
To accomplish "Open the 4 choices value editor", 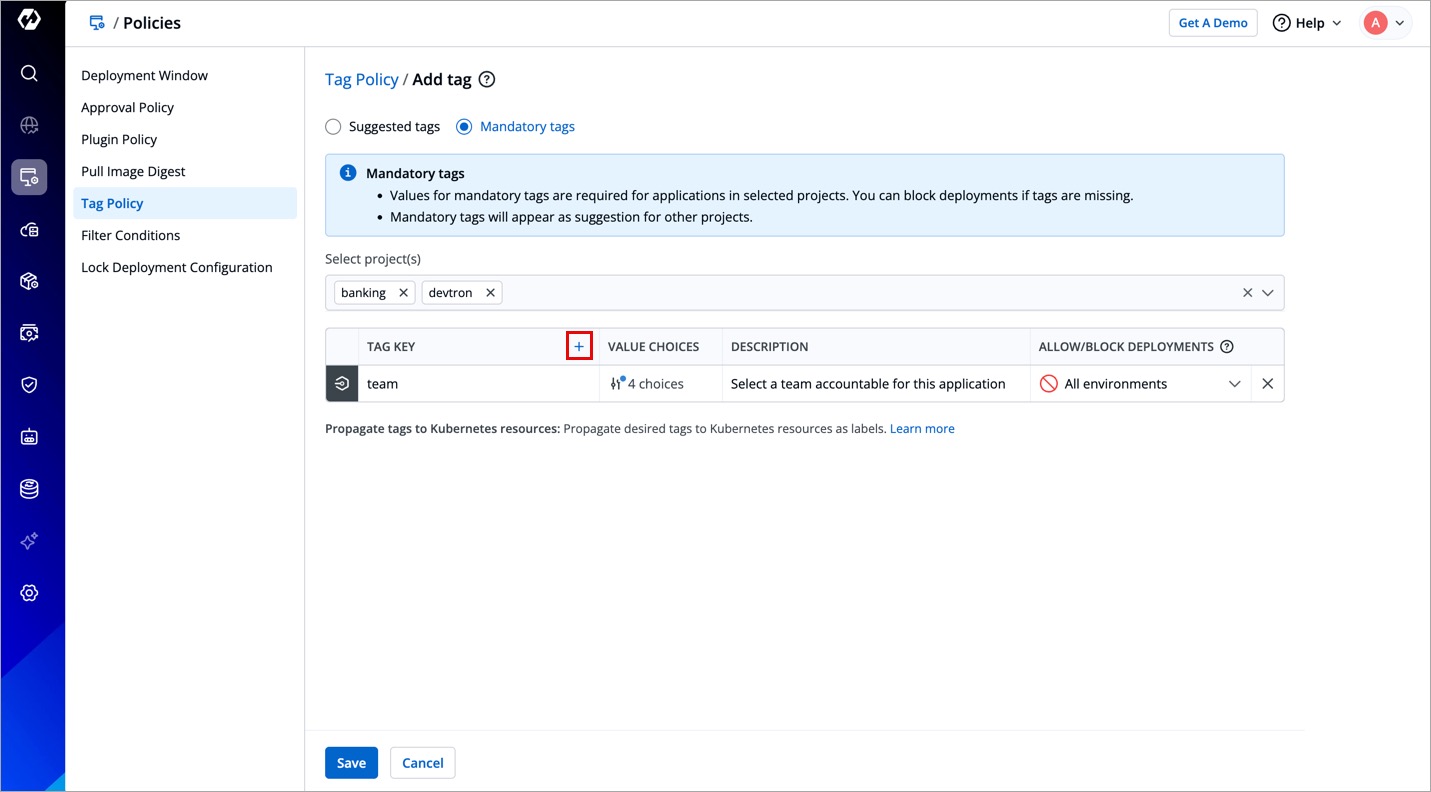I will [648, 384].
